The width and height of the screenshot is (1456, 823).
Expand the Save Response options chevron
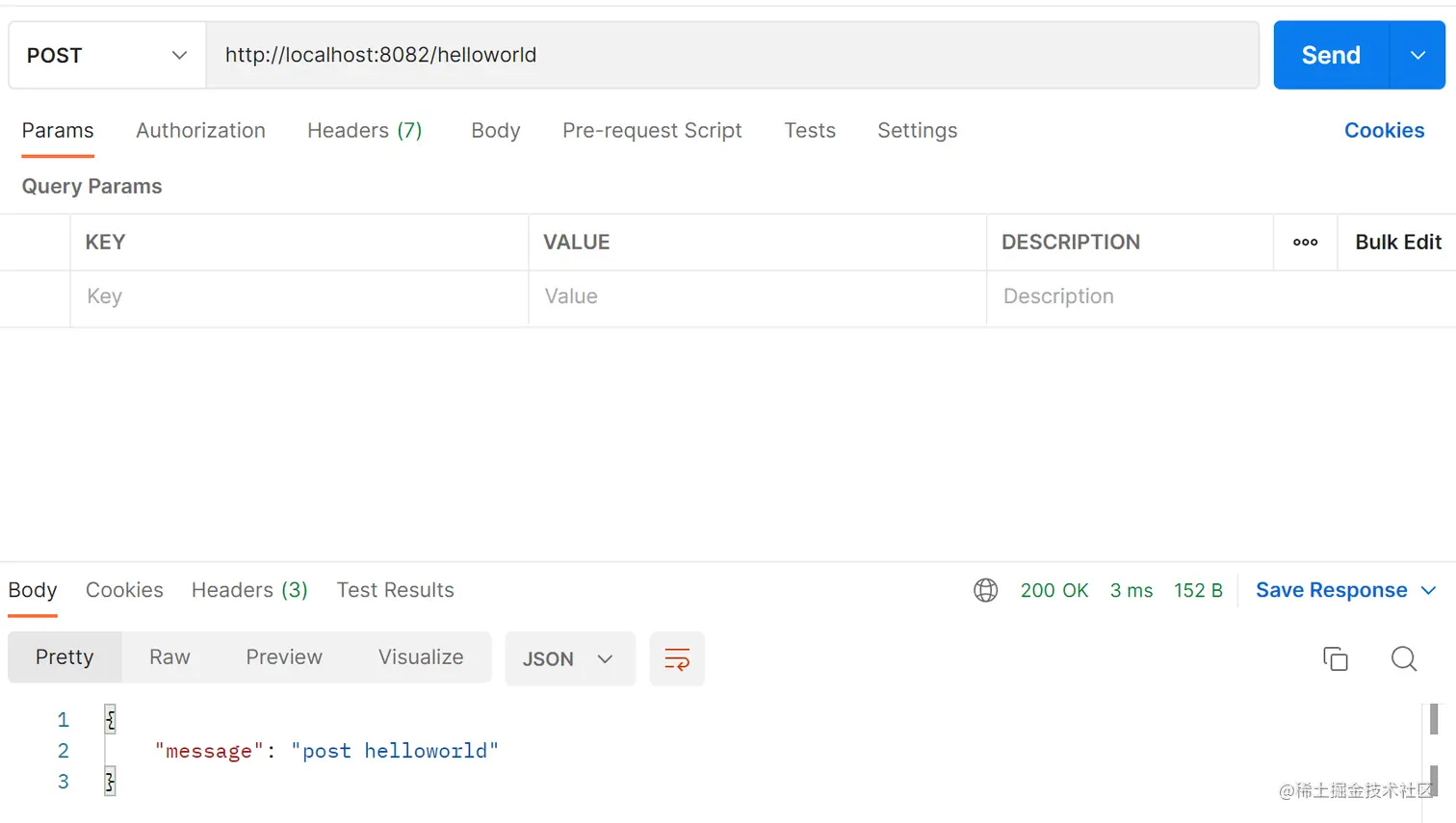tap(1429, 590)
